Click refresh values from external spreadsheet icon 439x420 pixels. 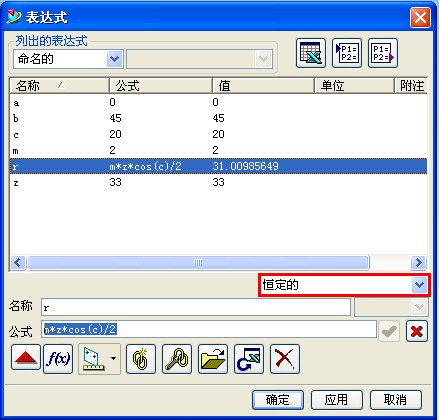click(249, 359)
